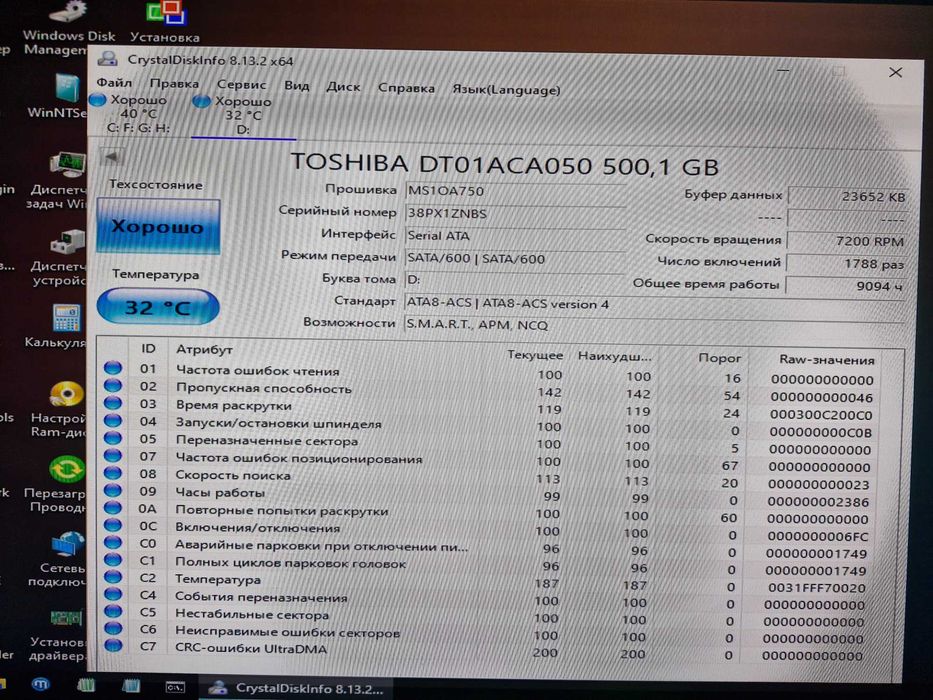The image size is (933, 700).
Task: Click the previous disk arrow button
Action: (x=111, y=158)
